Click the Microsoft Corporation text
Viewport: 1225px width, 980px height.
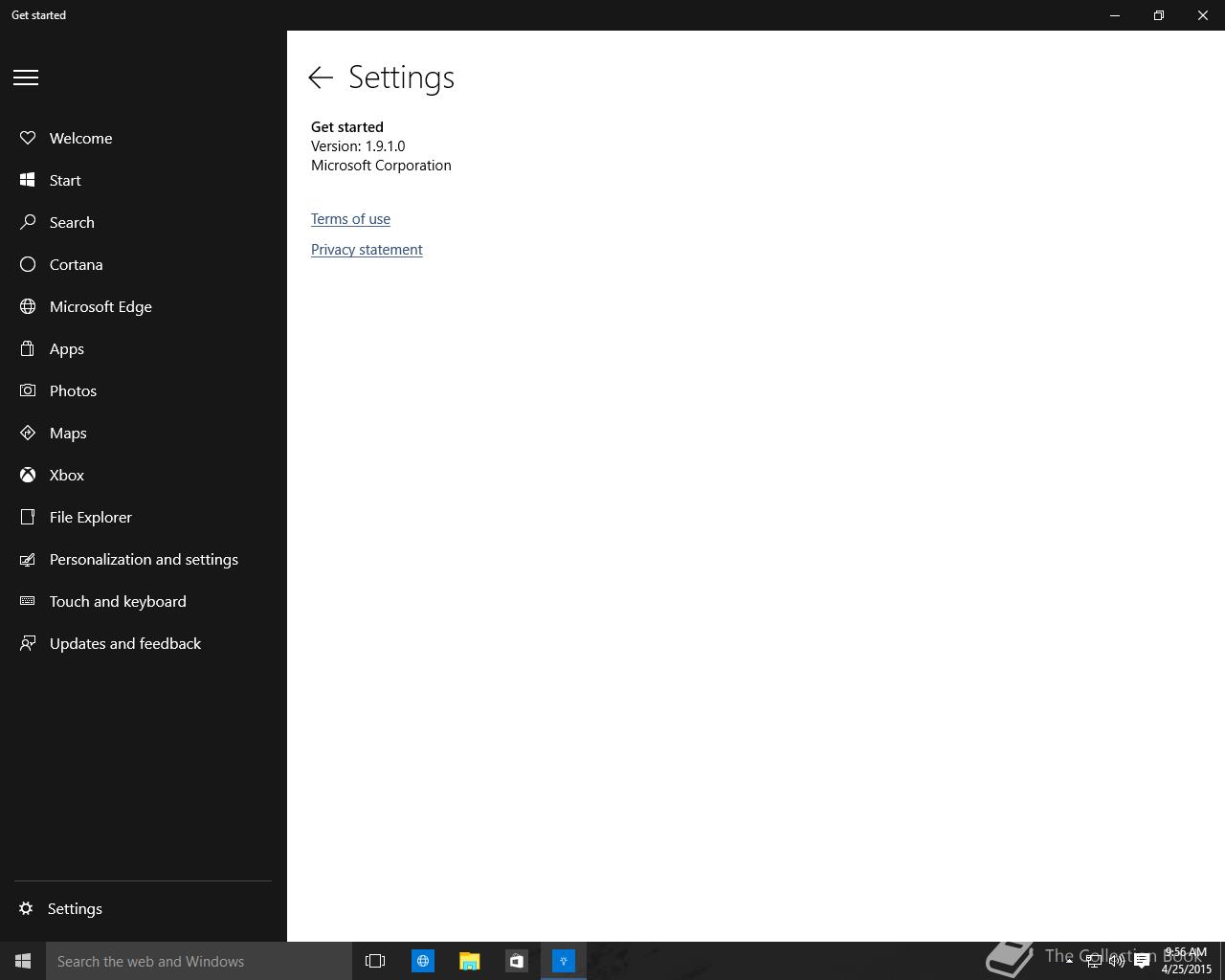[381, 166]
